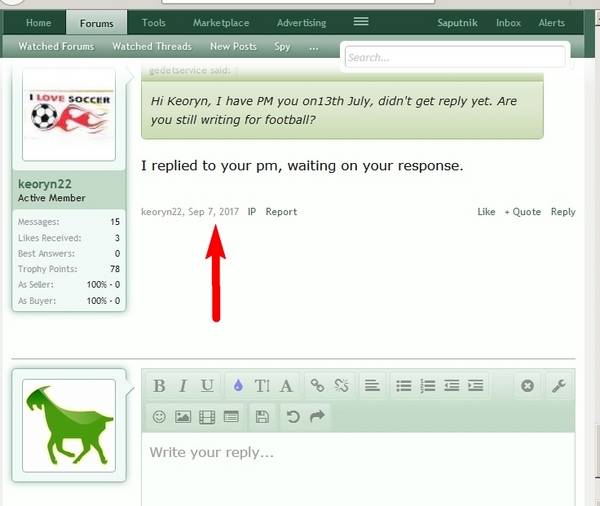Insert ordered numbered list
This screenshot has width=600, height=506.
click(x=427, y=385)
